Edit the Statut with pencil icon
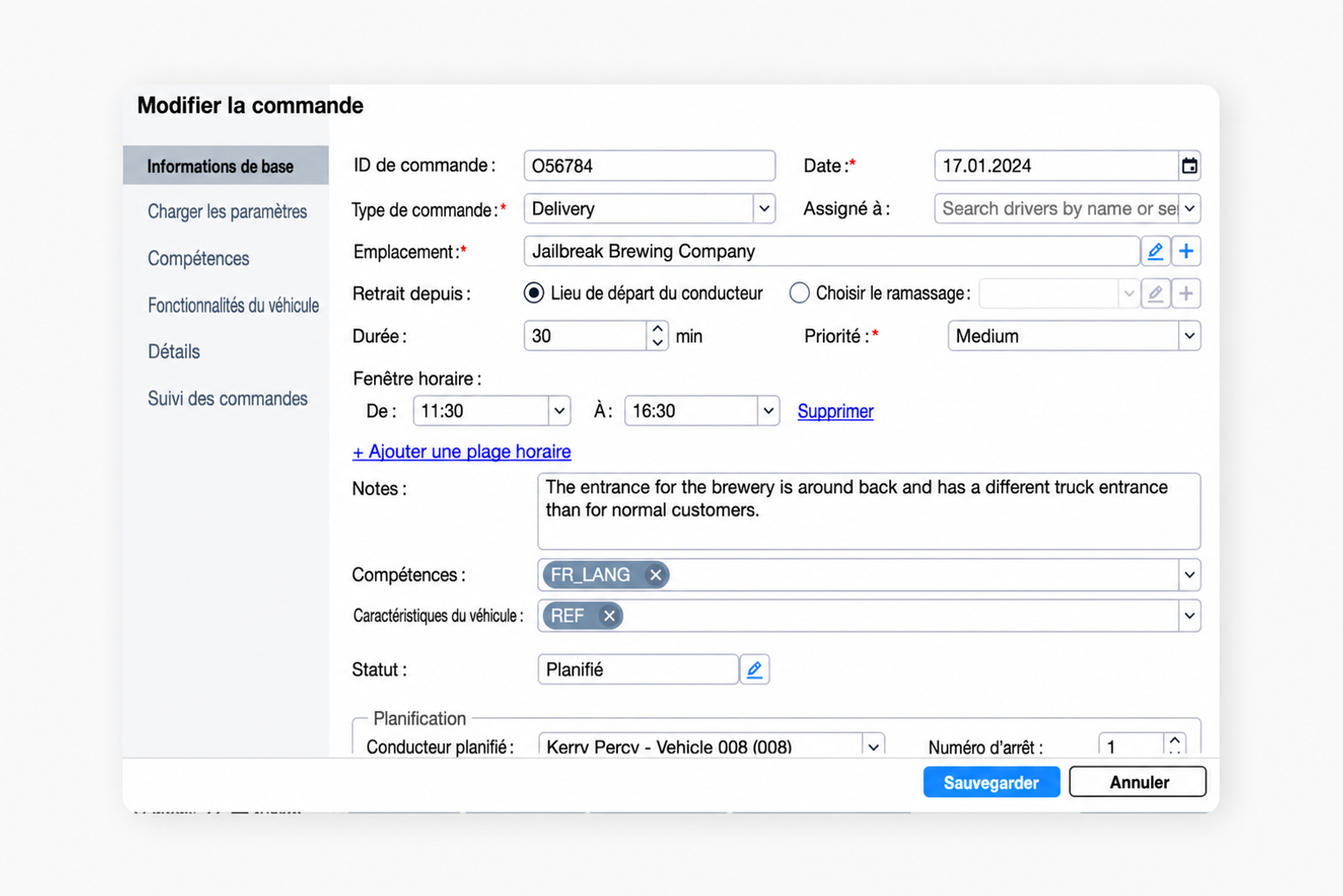1343x896 pixels. 754,670
